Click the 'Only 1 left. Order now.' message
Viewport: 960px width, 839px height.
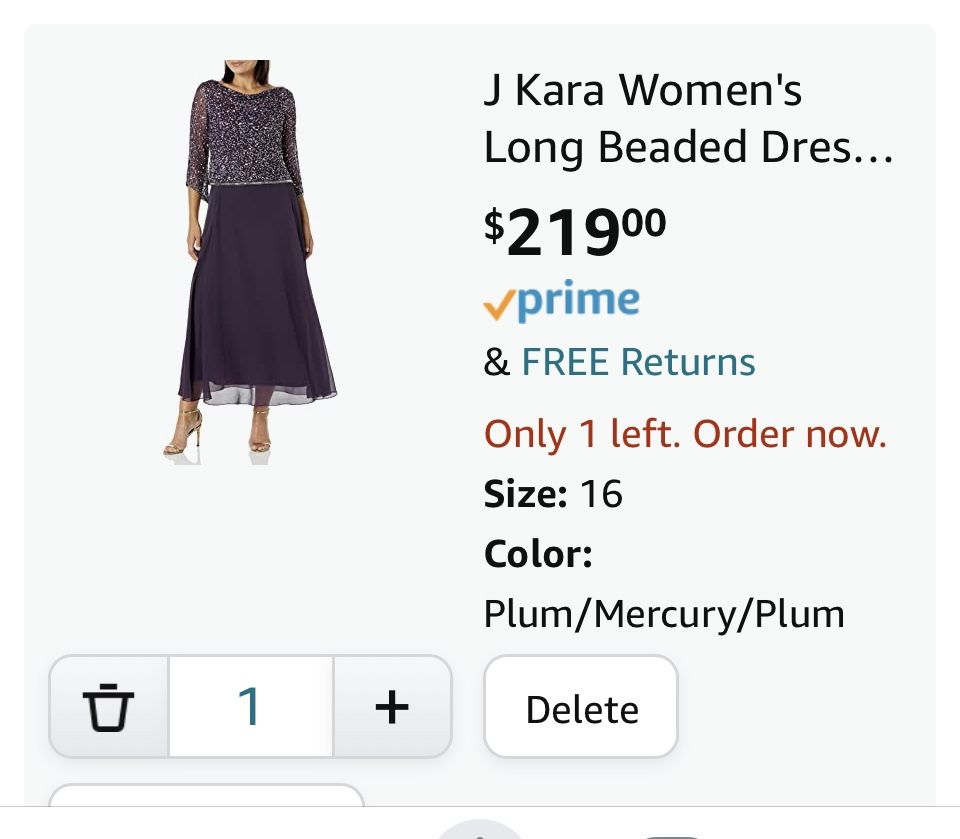click(x=685, y=434)
